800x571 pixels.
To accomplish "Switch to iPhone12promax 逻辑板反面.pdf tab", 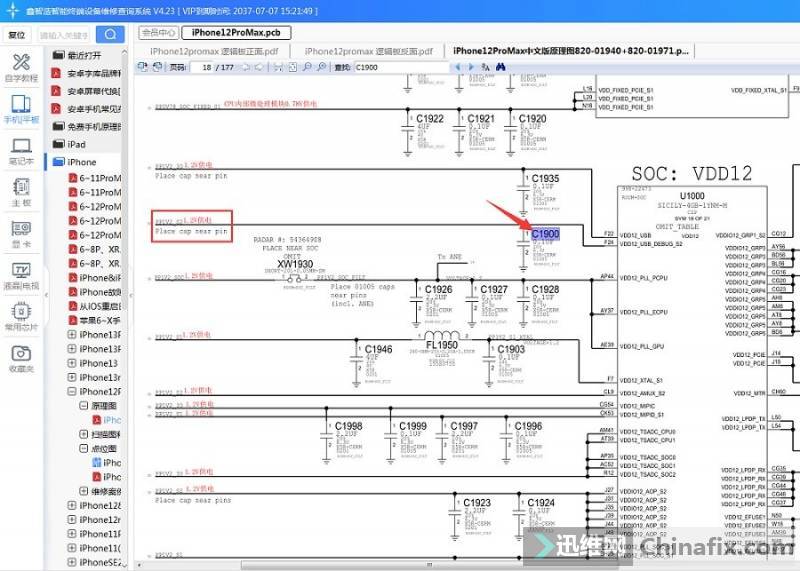I will (369, 51).
